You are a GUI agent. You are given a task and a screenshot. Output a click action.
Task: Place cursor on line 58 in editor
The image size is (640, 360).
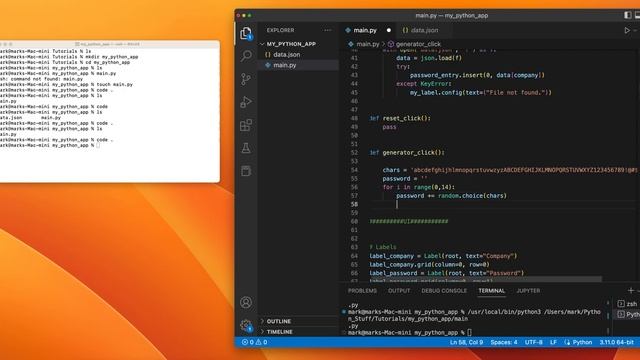(502, 204)
